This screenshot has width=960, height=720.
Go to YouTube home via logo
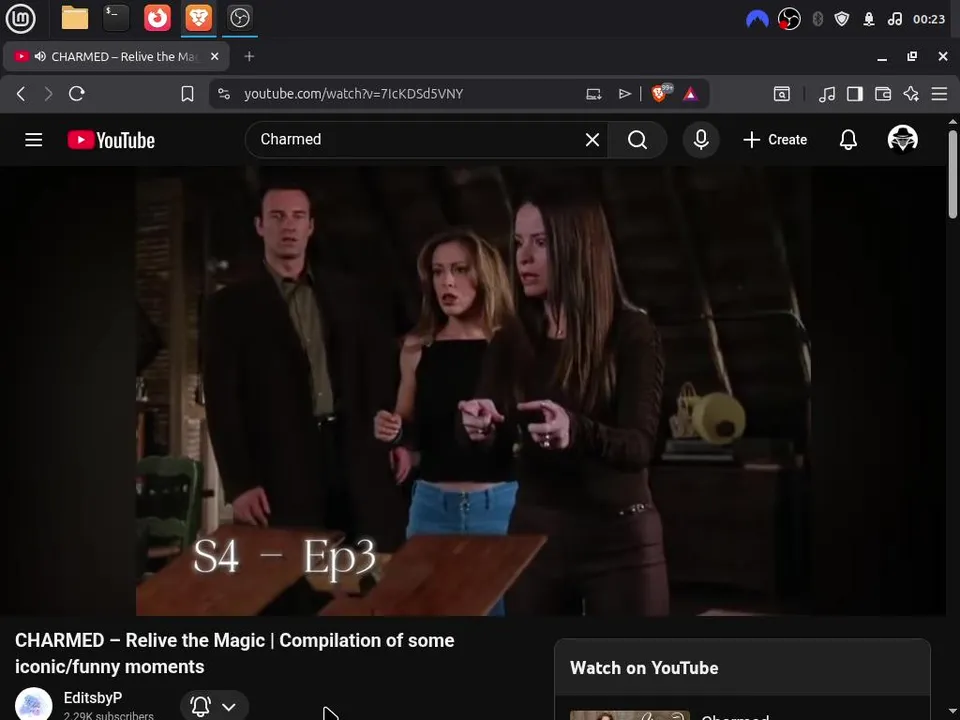point(111,140)
